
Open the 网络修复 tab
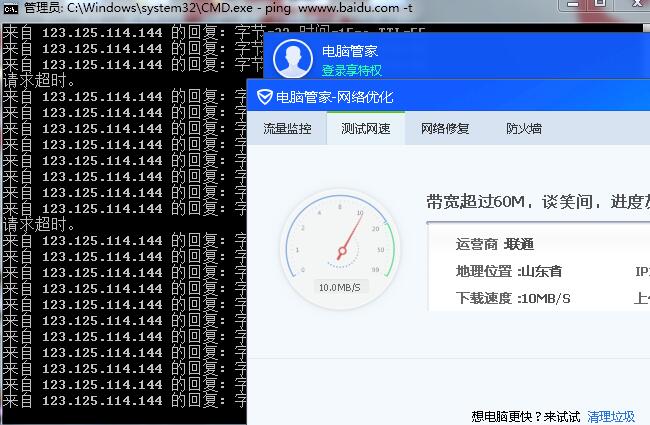click(445, 129)
